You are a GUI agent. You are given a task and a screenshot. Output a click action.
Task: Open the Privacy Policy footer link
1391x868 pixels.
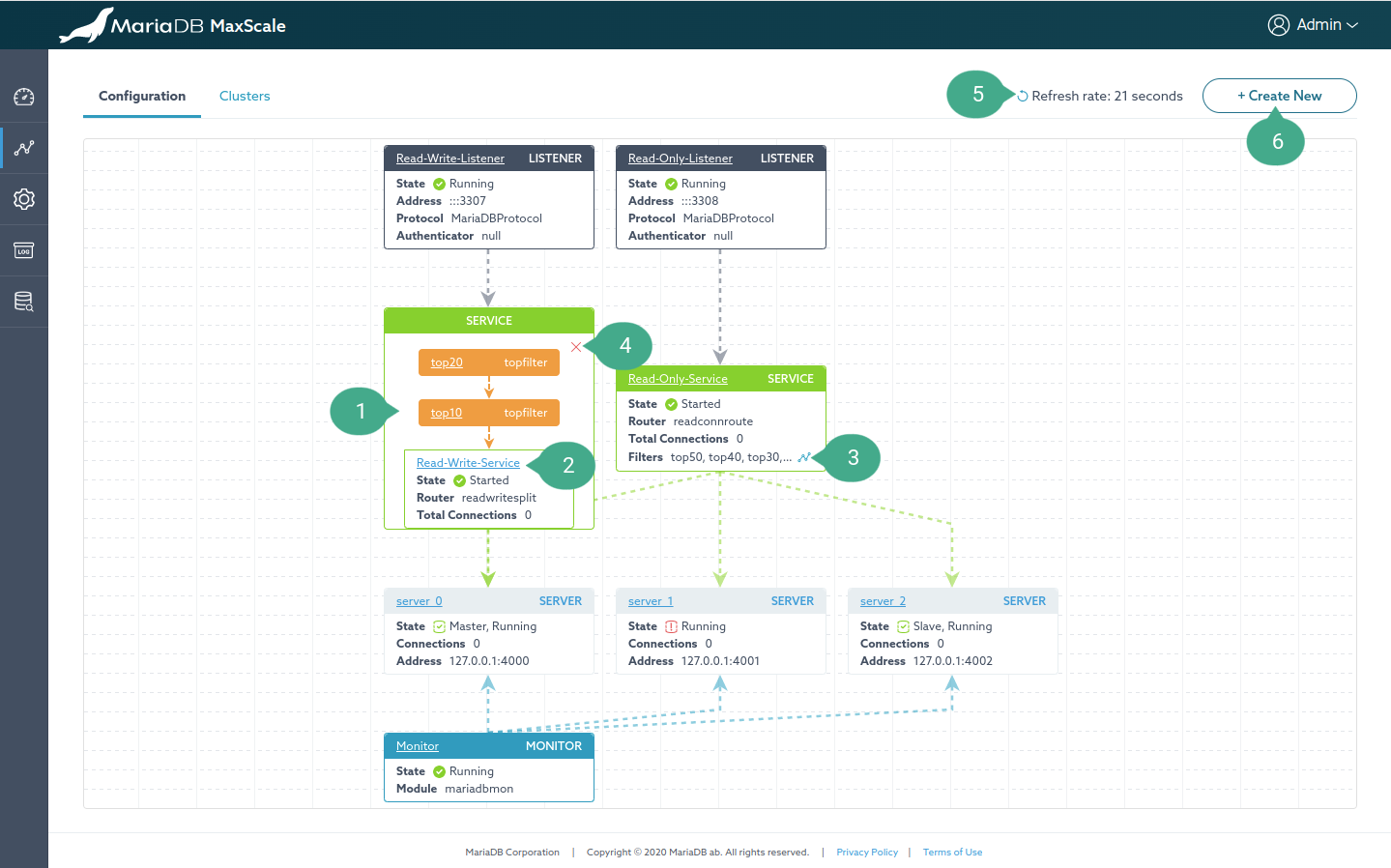coord(867,853)
